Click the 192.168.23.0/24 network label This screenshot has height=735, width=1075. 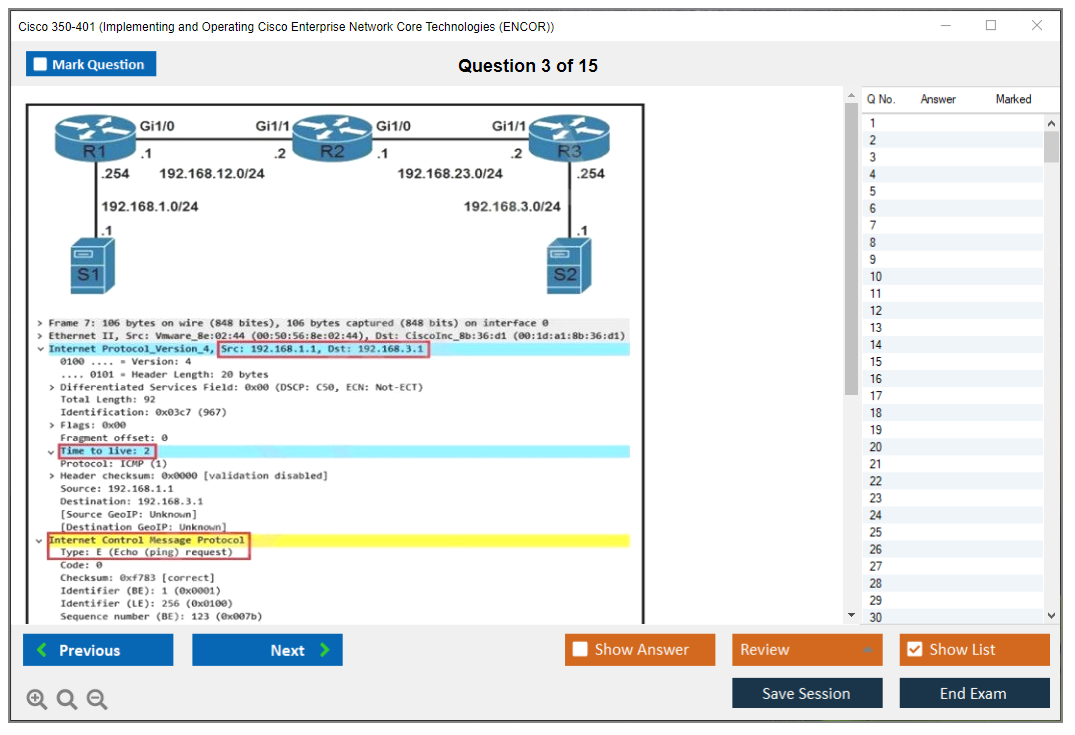(x=450, y=173)
